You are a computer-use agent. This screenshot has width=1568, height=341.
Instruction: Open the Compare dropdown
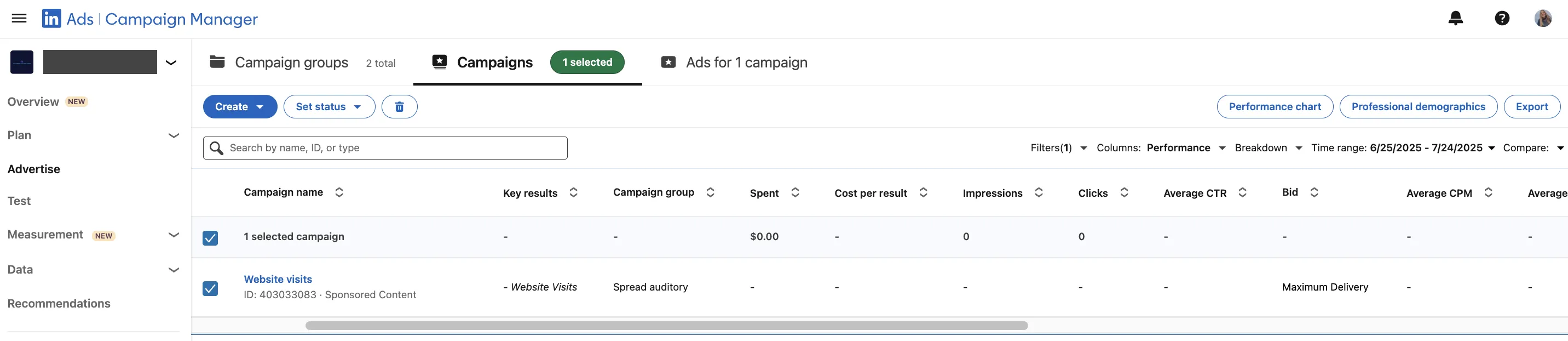(1533, 148)
